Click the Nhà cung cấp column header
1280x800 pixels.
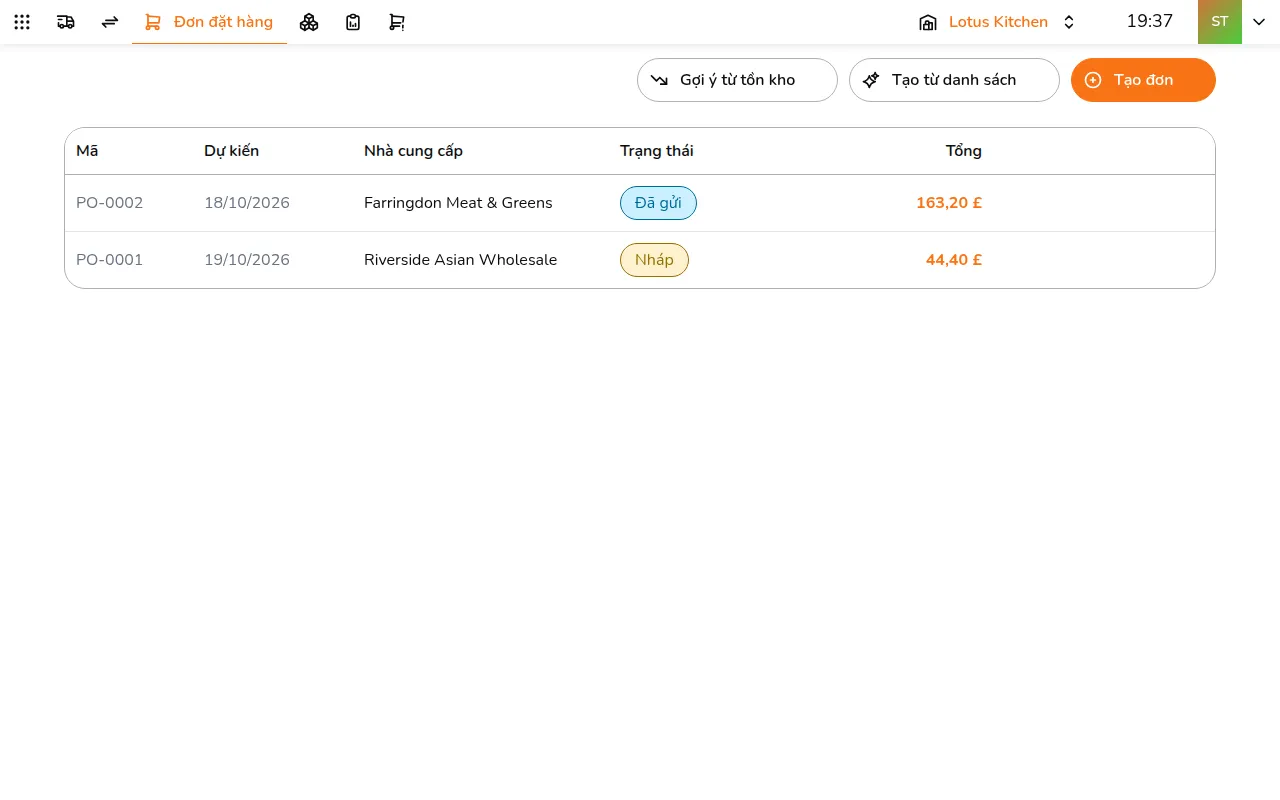(413, 151)
